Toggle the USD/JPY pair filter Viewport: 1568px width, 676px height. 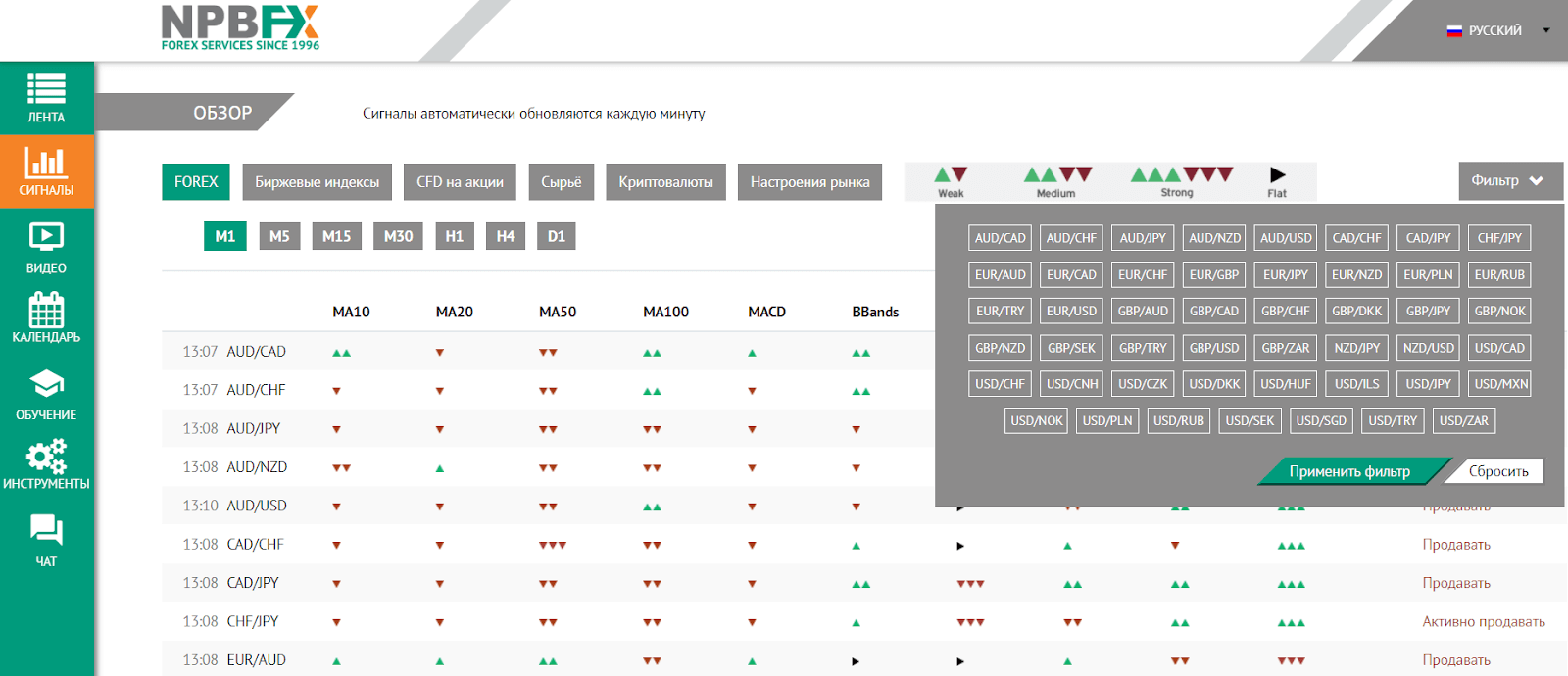pos(1428,384)
